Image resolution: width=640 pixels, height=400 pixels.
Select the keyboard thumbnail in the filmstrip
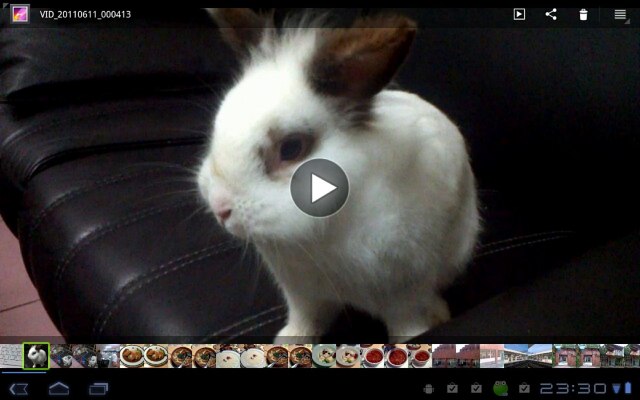11,356
